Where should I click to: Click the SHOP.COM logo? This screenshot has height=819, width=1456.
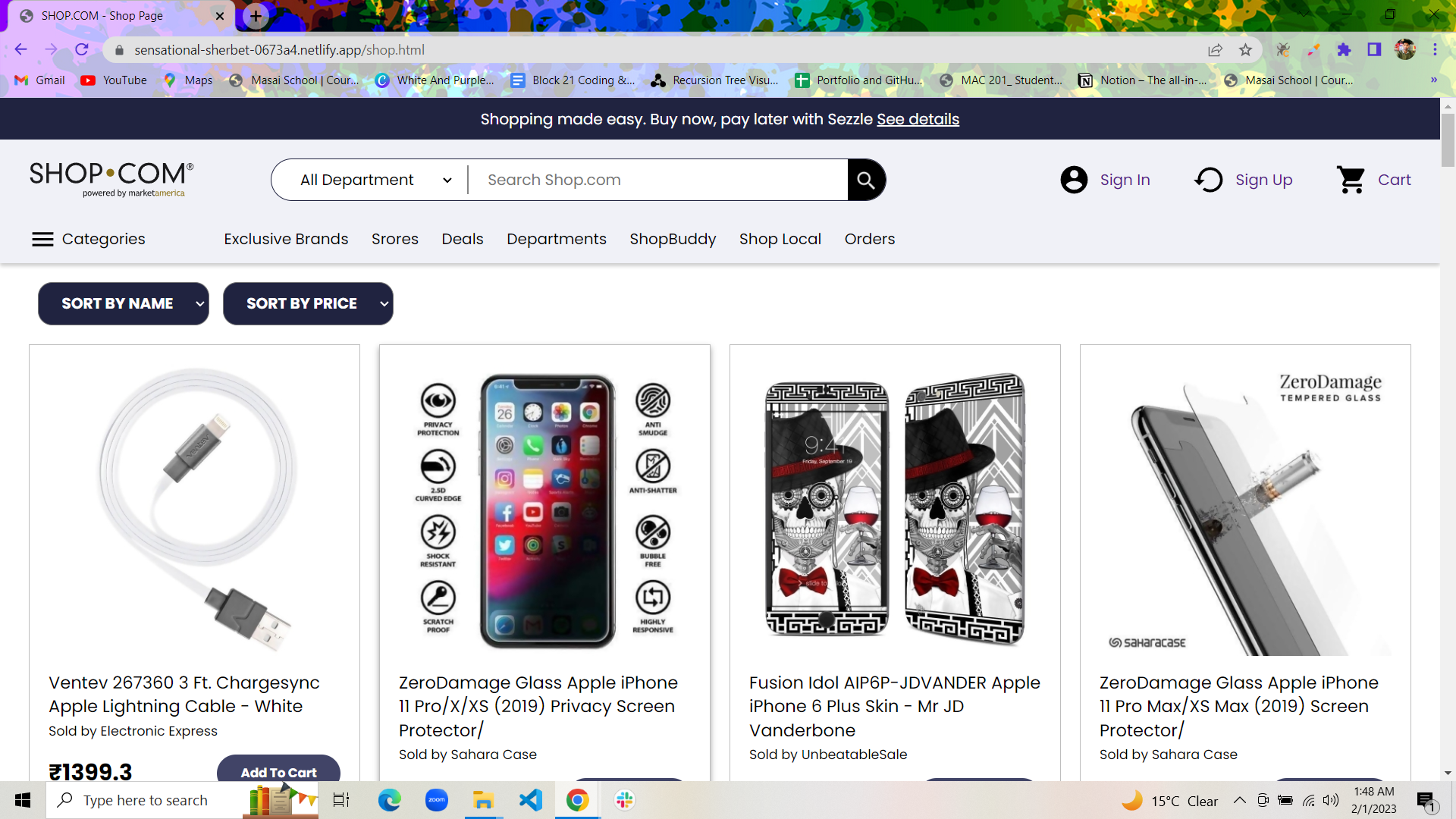coord(111,179)
